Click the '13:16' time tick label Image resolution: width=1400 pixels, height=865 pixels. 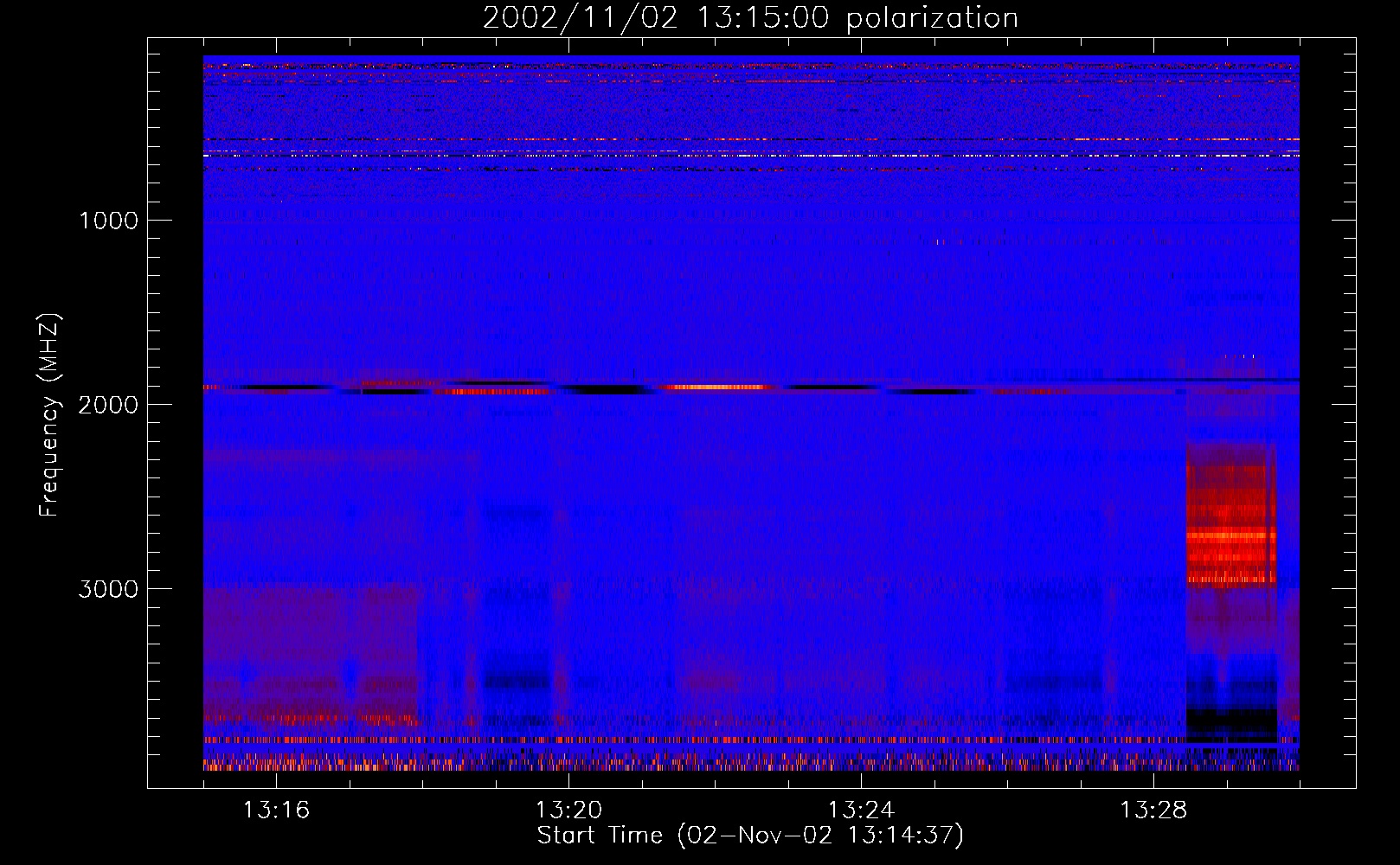276,811
